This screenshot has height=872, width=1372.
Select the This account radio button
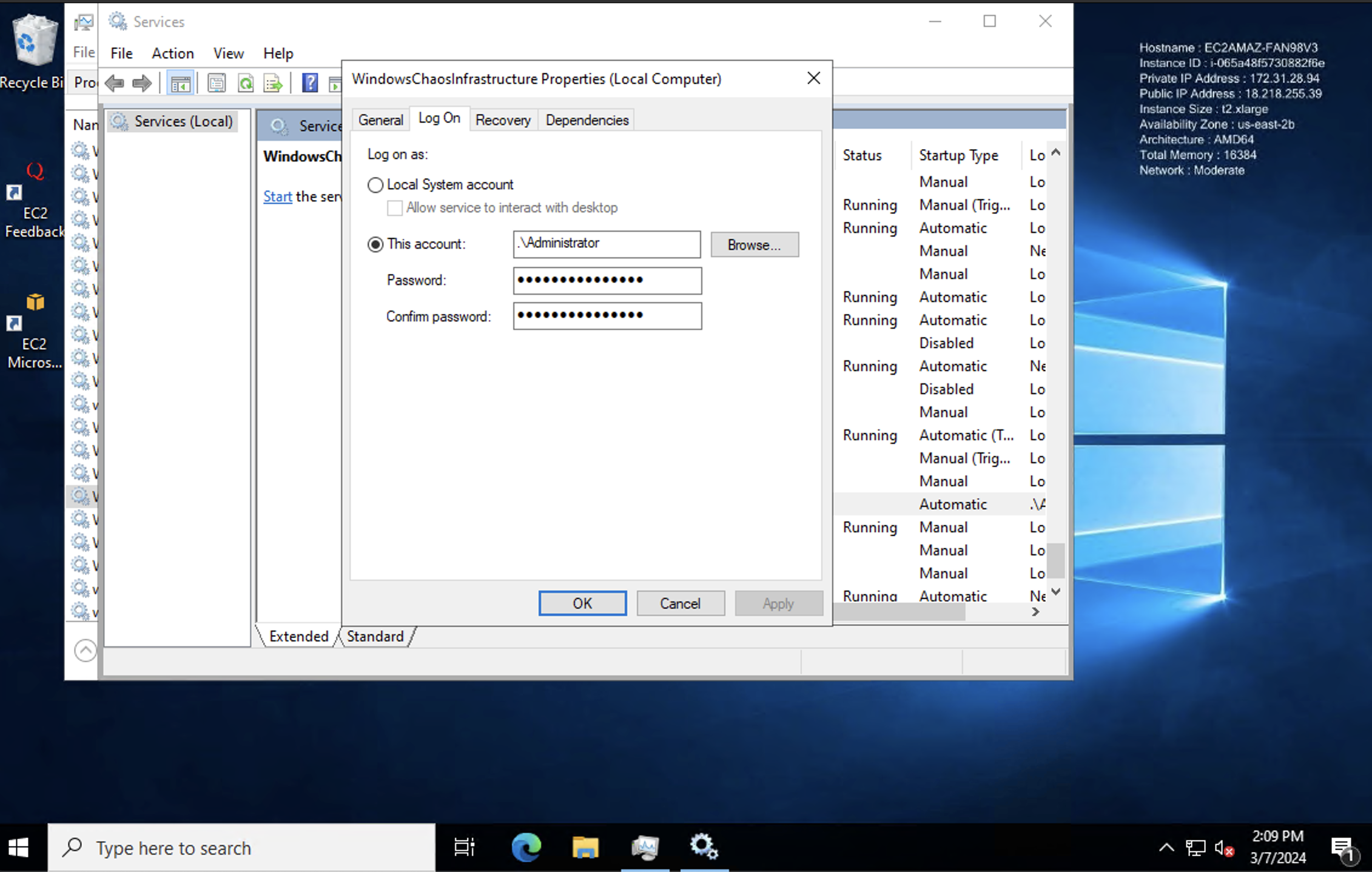pos(375,244)
